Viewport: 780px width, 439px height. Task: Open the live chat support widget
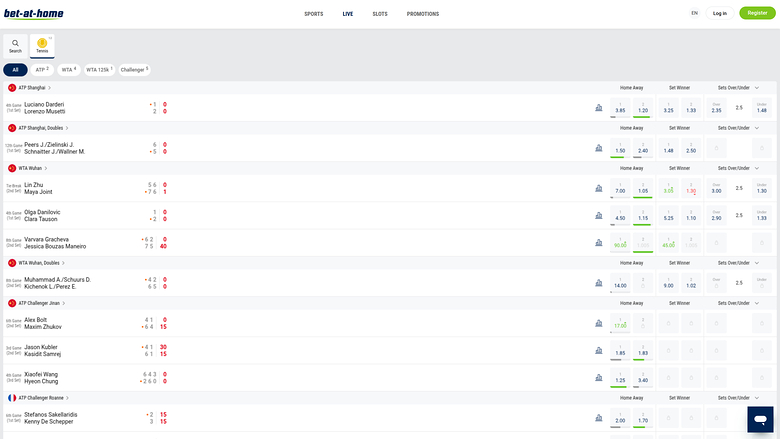point(760,419)
